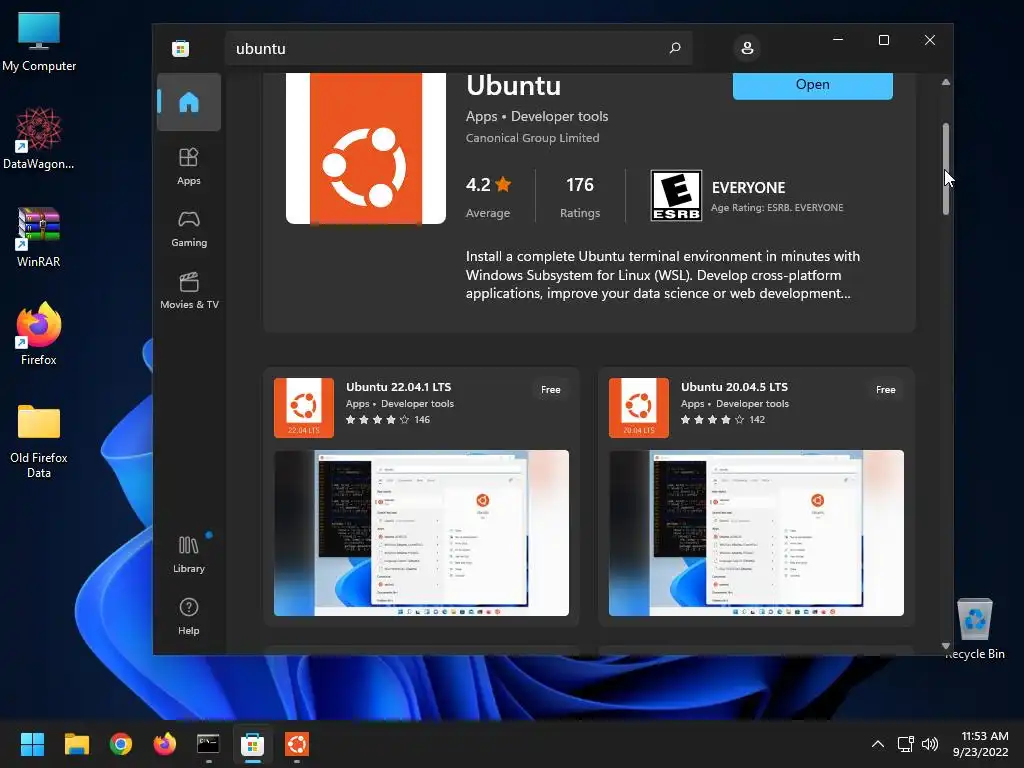
Task: Click the Ubuntu 20.04.5 LTS screenshot thumbnail
Action: 756,533
